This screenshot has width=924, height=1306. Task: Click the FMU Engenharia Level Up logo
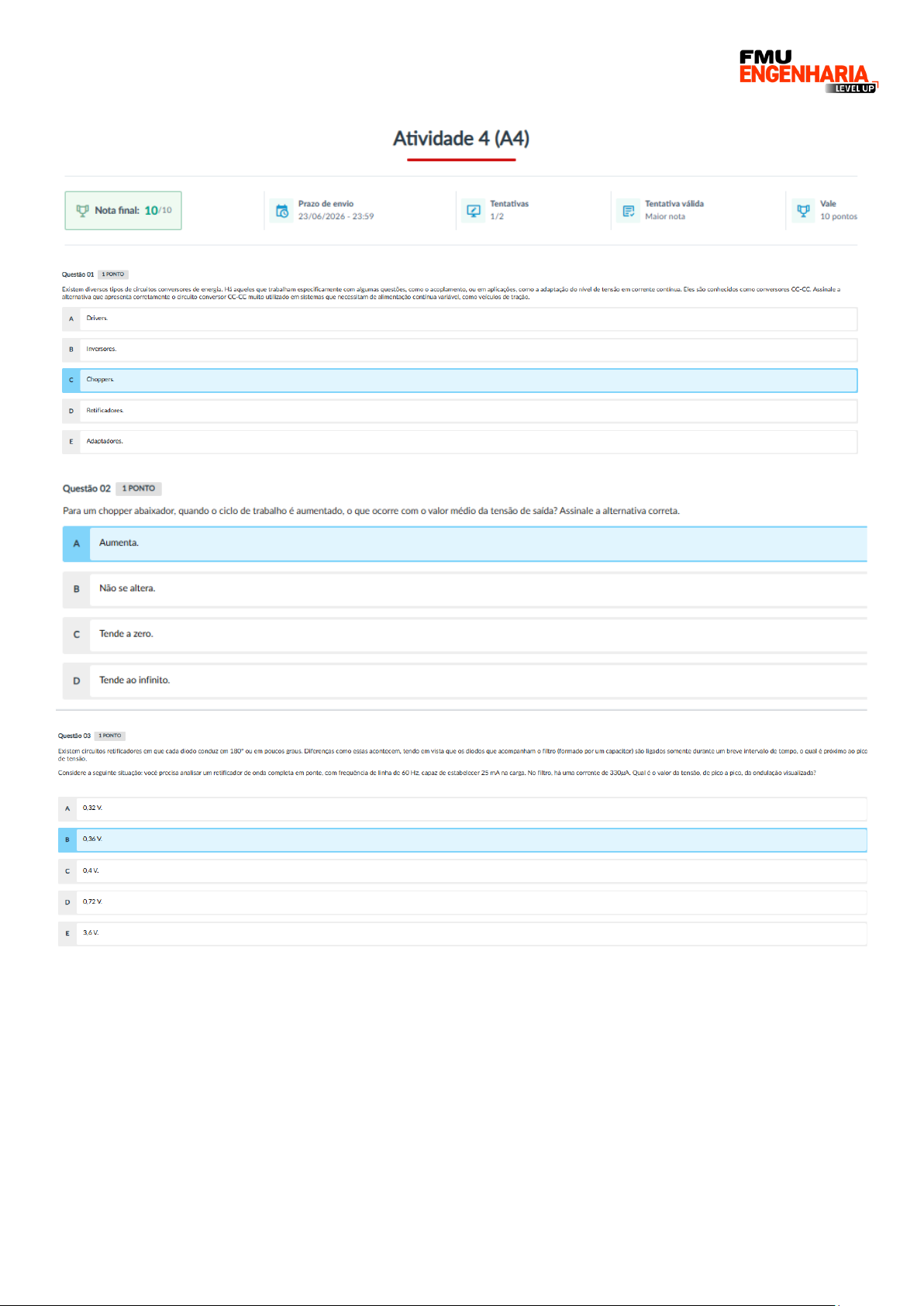click(x=808, y=71)
